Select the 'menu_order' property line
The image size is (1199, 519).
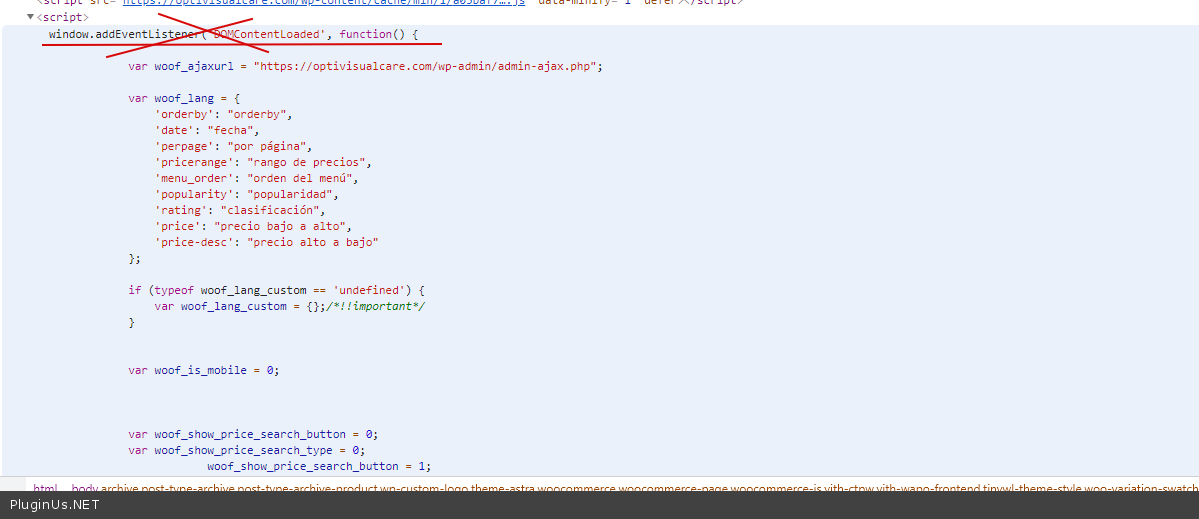256,178
